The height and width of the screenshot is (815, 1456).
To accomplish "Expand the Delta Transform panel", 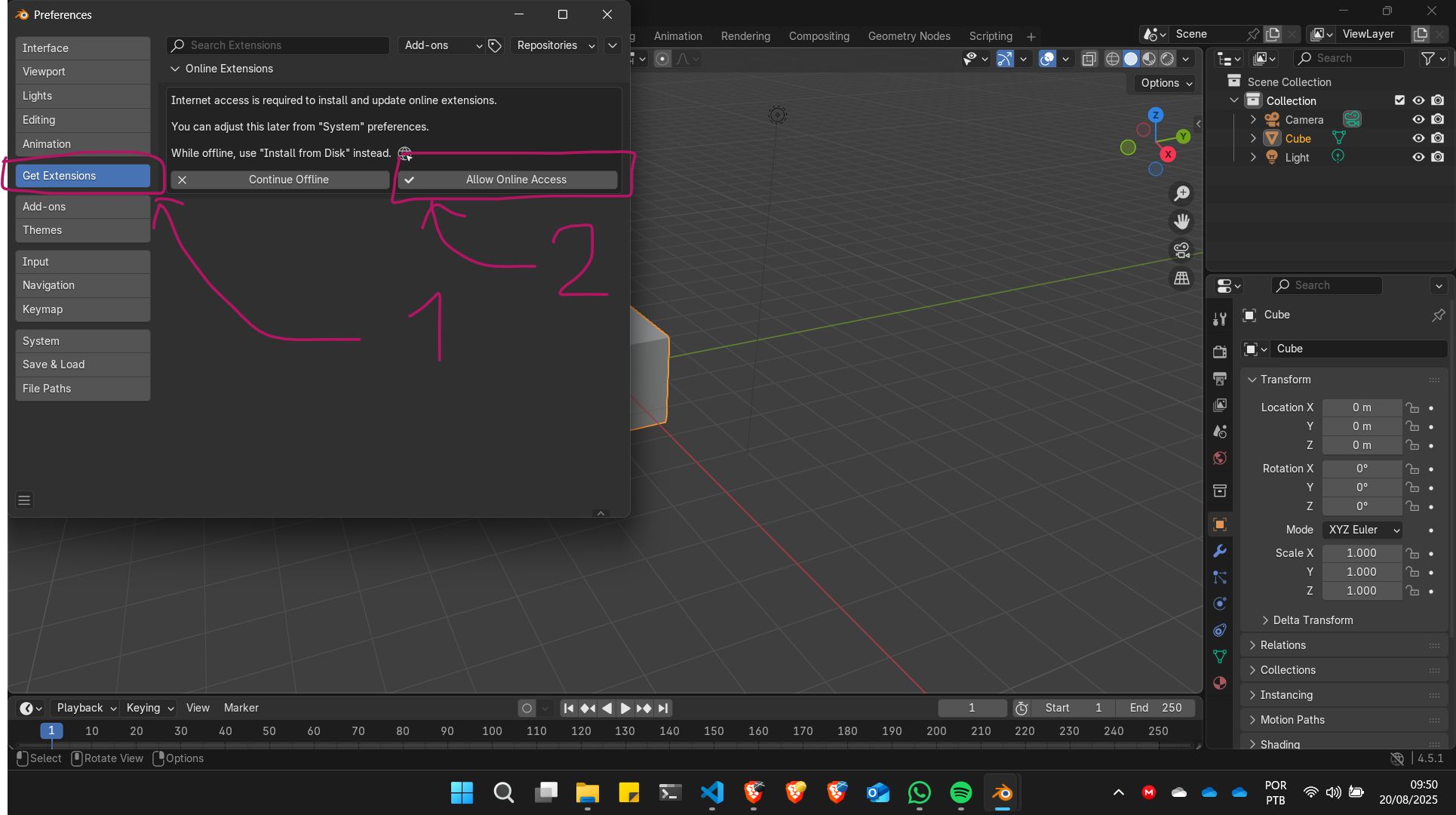I will coord(1313,620).
